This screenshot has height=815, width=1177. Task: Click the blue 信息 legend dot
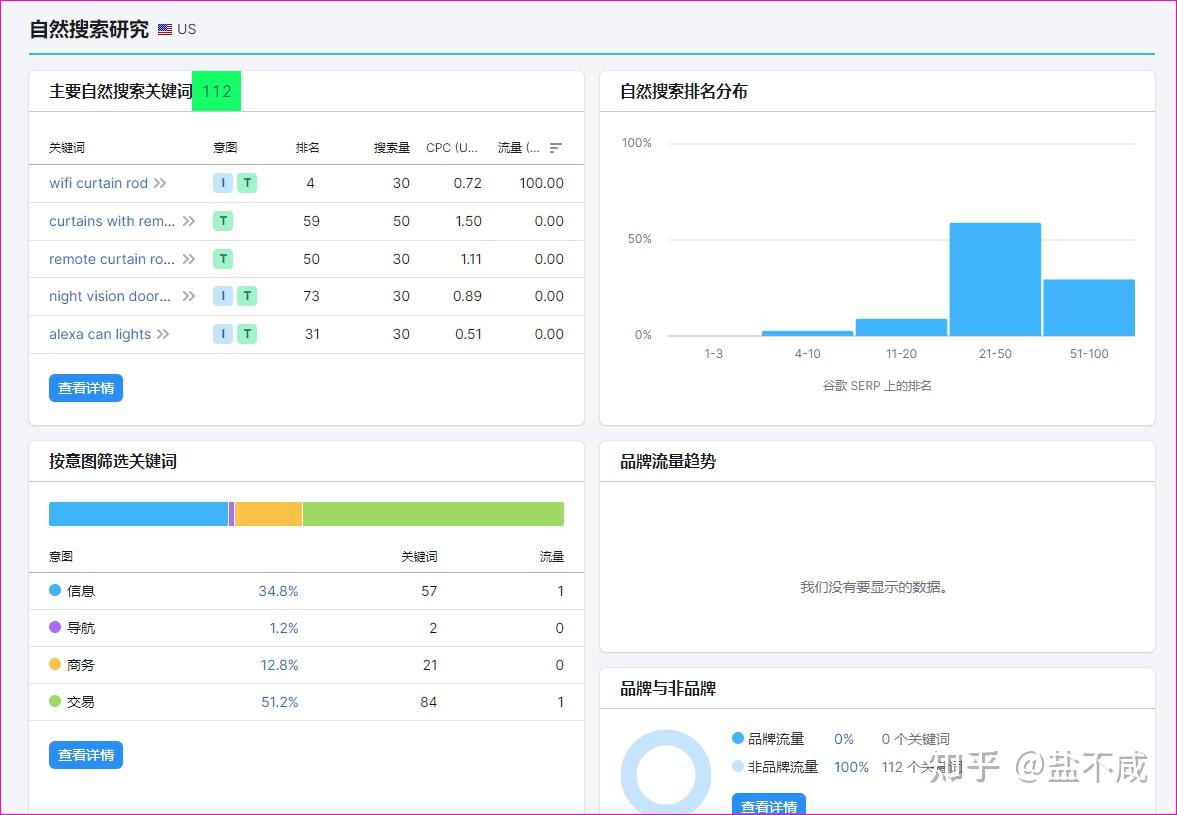tap(55, 591)
